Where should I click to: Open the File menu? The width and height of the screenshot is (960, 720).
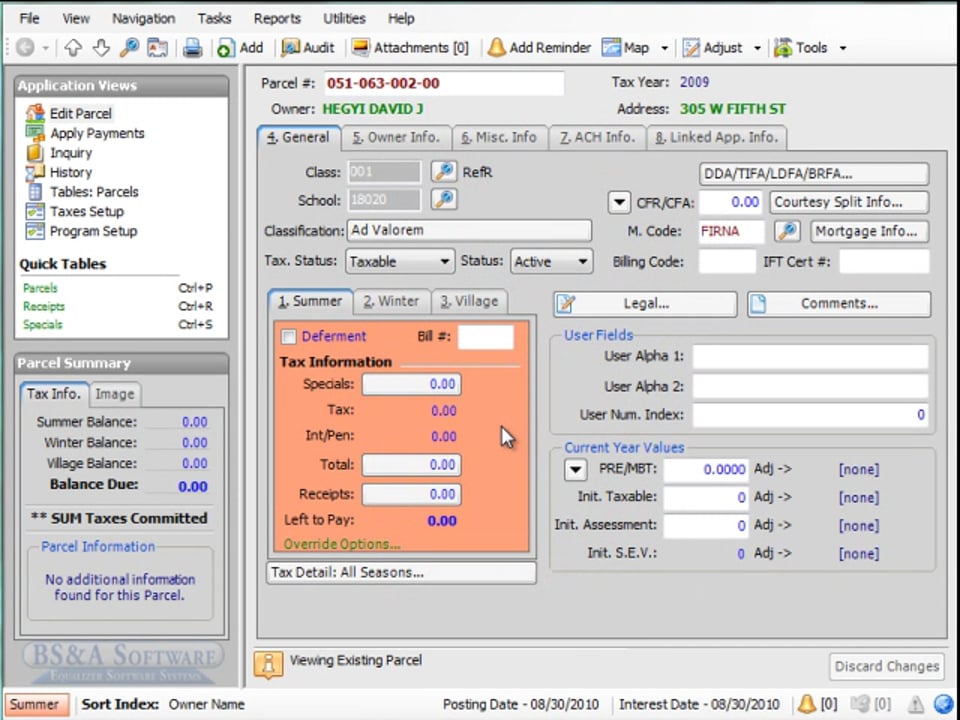coord(29,18)
